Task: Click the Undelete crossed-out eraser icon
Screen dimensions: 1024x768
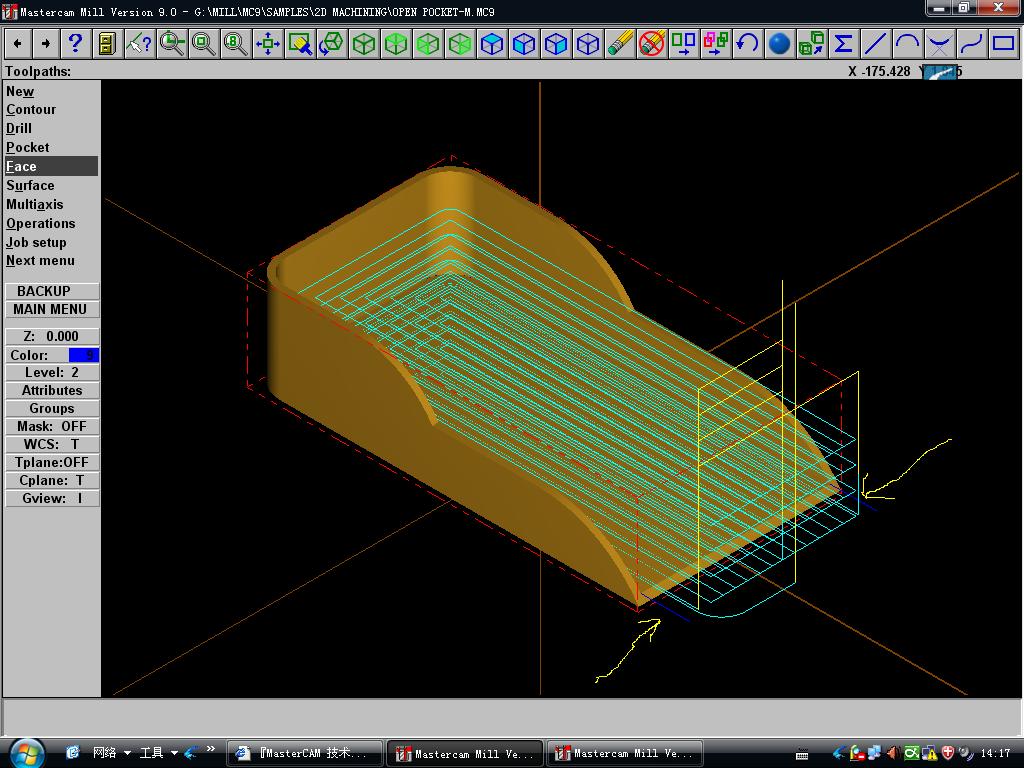Action: (652, 43)
